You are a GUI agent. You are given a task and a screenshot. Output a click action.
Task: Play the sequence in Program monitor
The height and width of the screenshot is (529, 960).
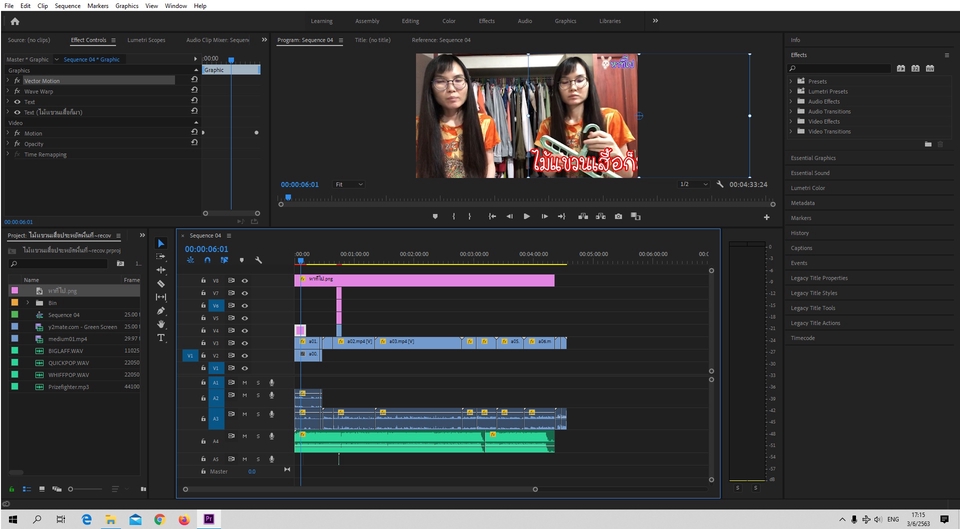pos(527,216)
